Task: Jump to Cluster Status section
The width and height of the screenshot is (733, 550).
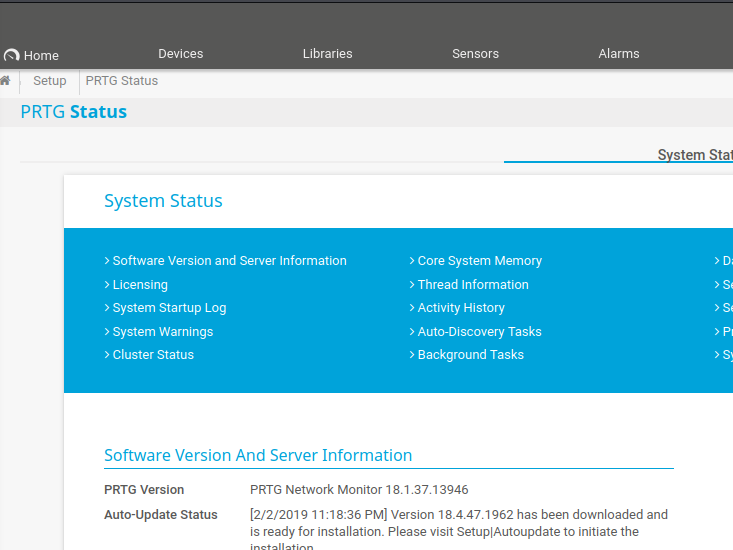Action: [x=153, y=355]
